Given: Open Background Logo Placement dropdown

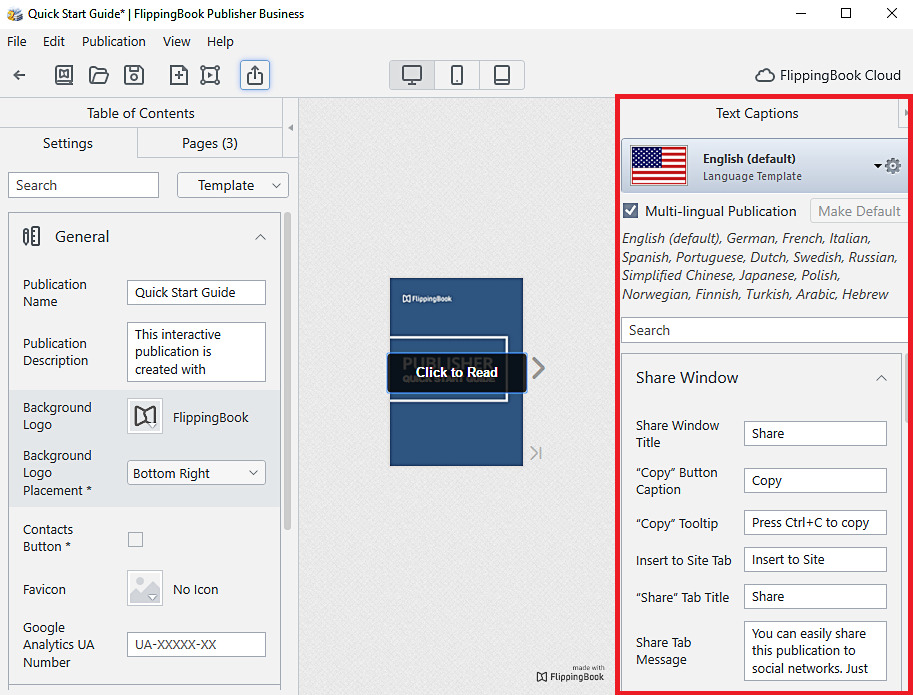Looking at the screenshot, I should 196,473.
